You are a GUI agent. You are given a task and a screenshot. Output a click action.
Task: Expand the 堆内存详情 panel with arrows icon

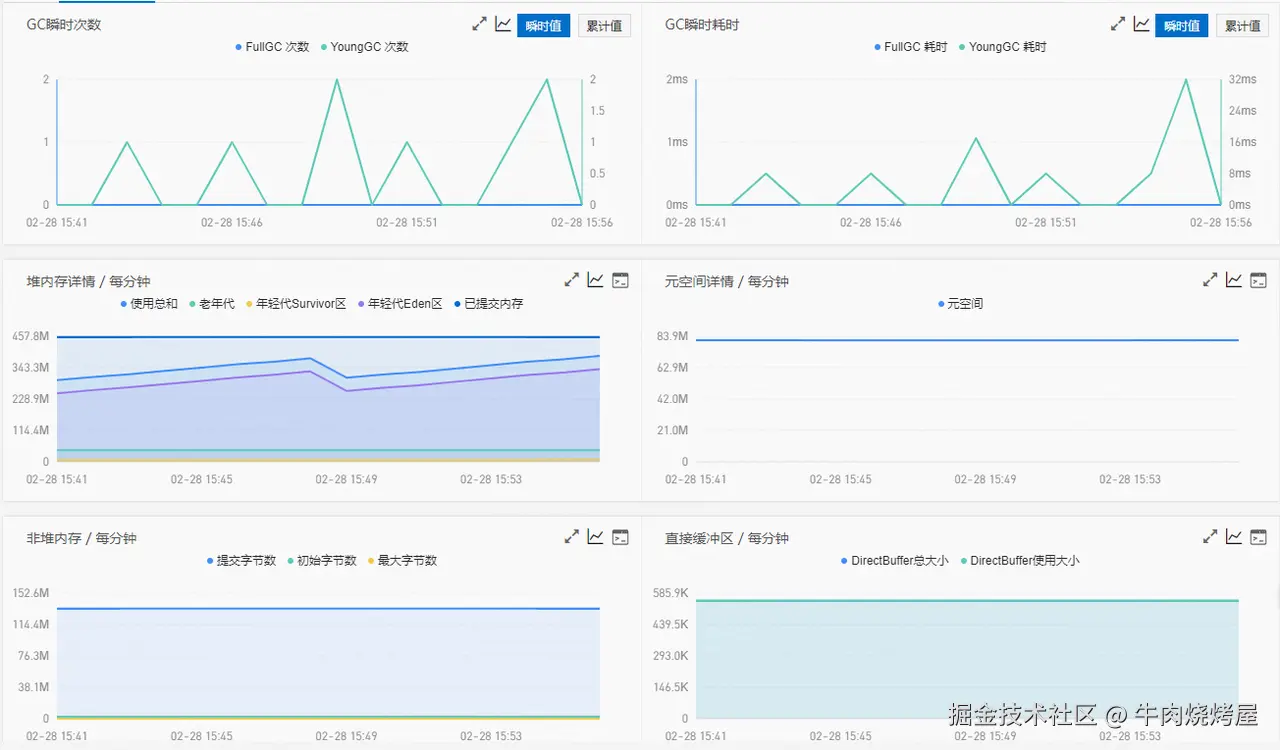point(572,281)
